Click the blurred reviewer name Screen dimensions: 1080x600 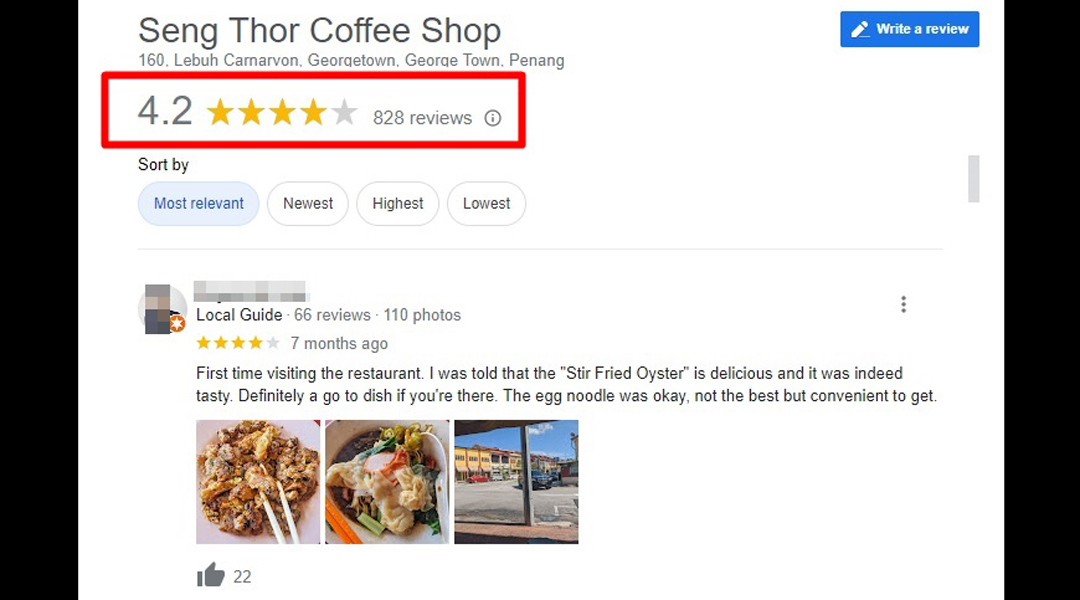(x=251, y=291)
